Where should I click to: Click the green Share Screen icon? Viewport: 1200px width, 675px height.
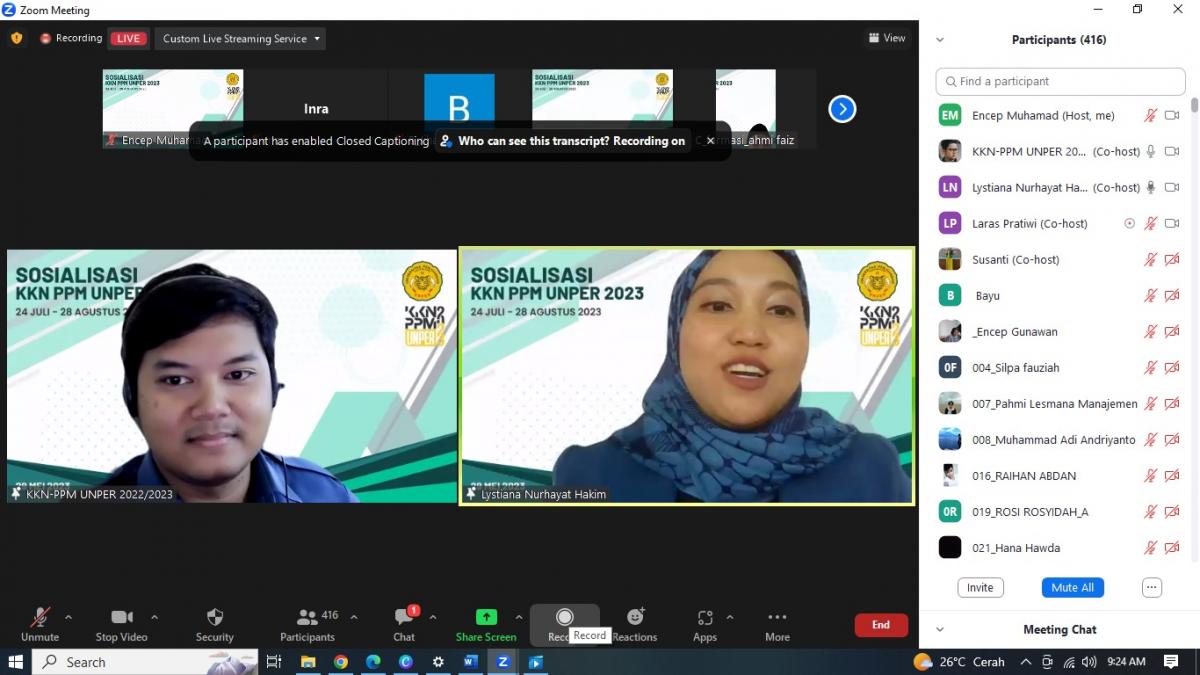486,618
